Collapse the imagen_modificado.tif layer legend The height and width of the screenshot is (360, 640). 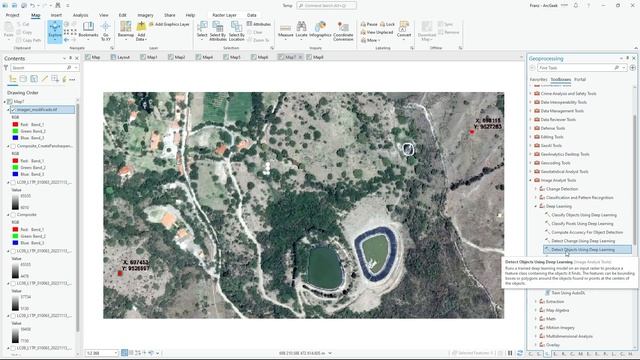(x=8, y=110)
